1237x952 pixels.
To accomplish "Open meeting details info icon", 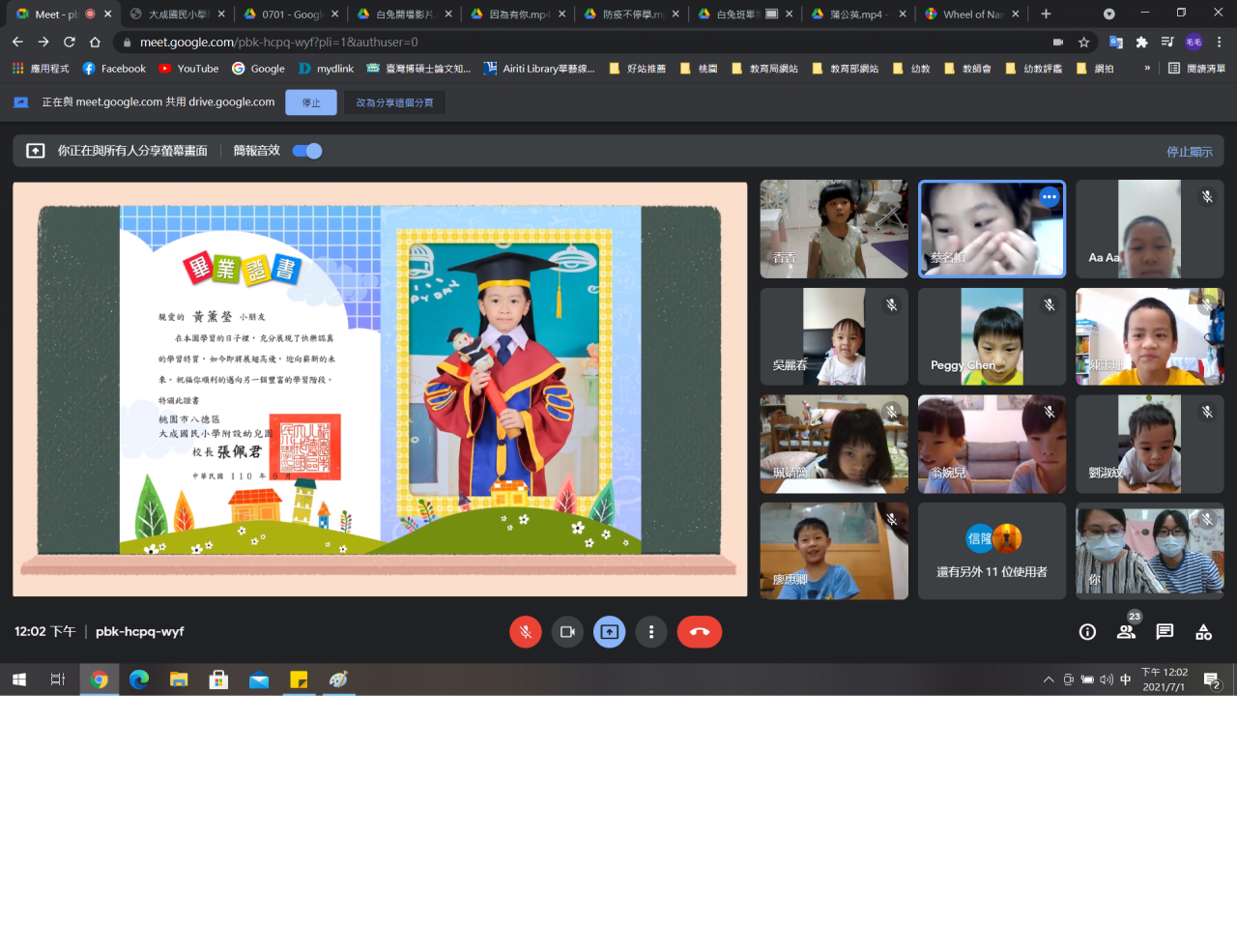I will 1087,632.
